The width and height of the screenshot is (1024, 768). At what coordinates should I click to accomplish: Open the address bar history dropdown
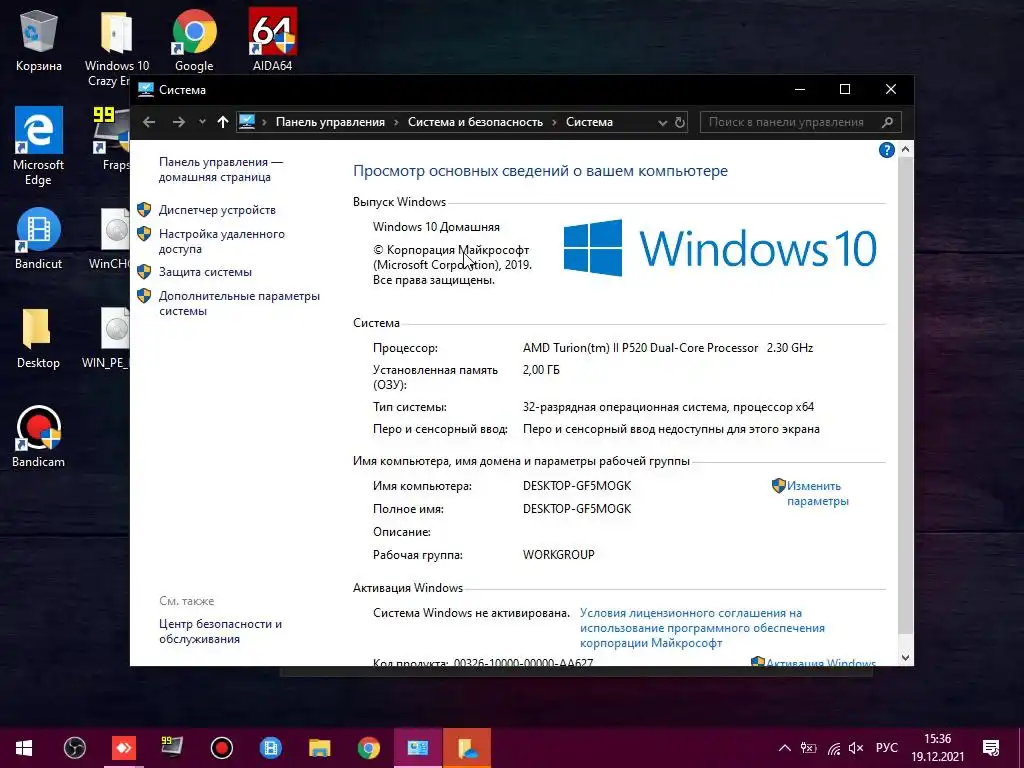click(x=662, y=122)
